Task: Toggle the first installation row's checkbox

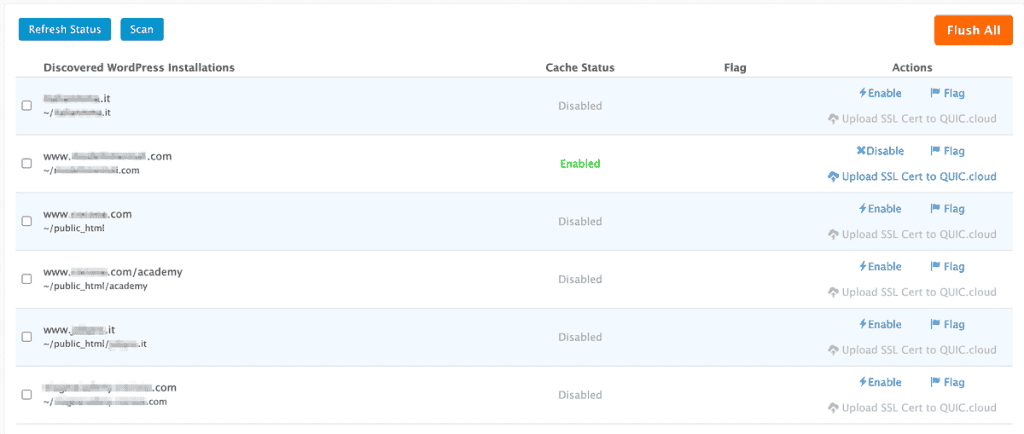Action: (x=27, y=106)
